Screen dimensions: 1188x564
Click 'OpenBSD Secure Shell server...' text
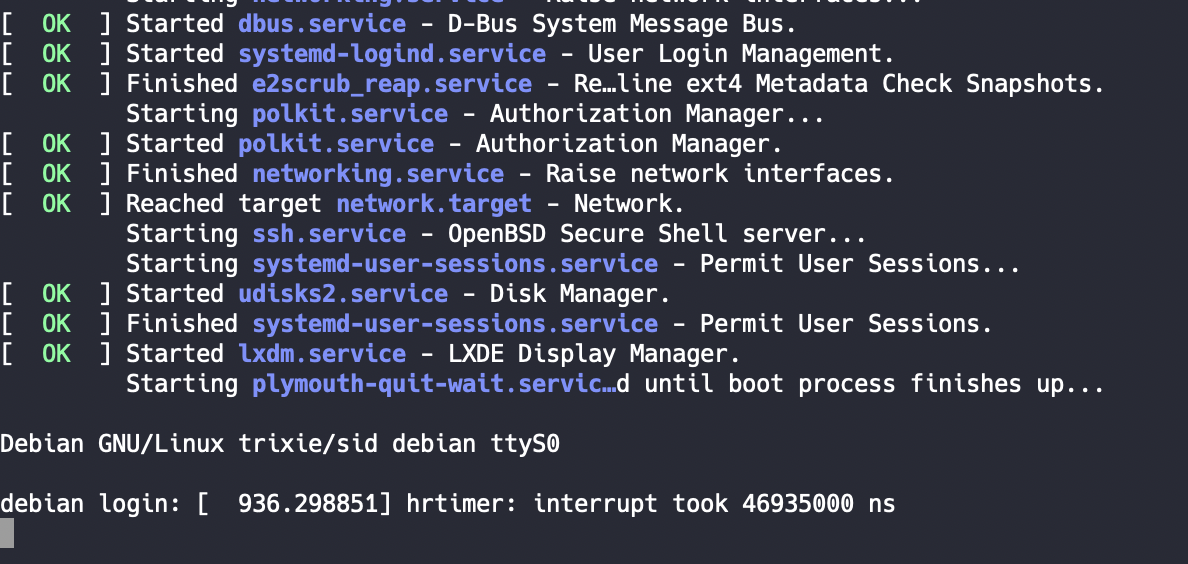click(657, 234)
